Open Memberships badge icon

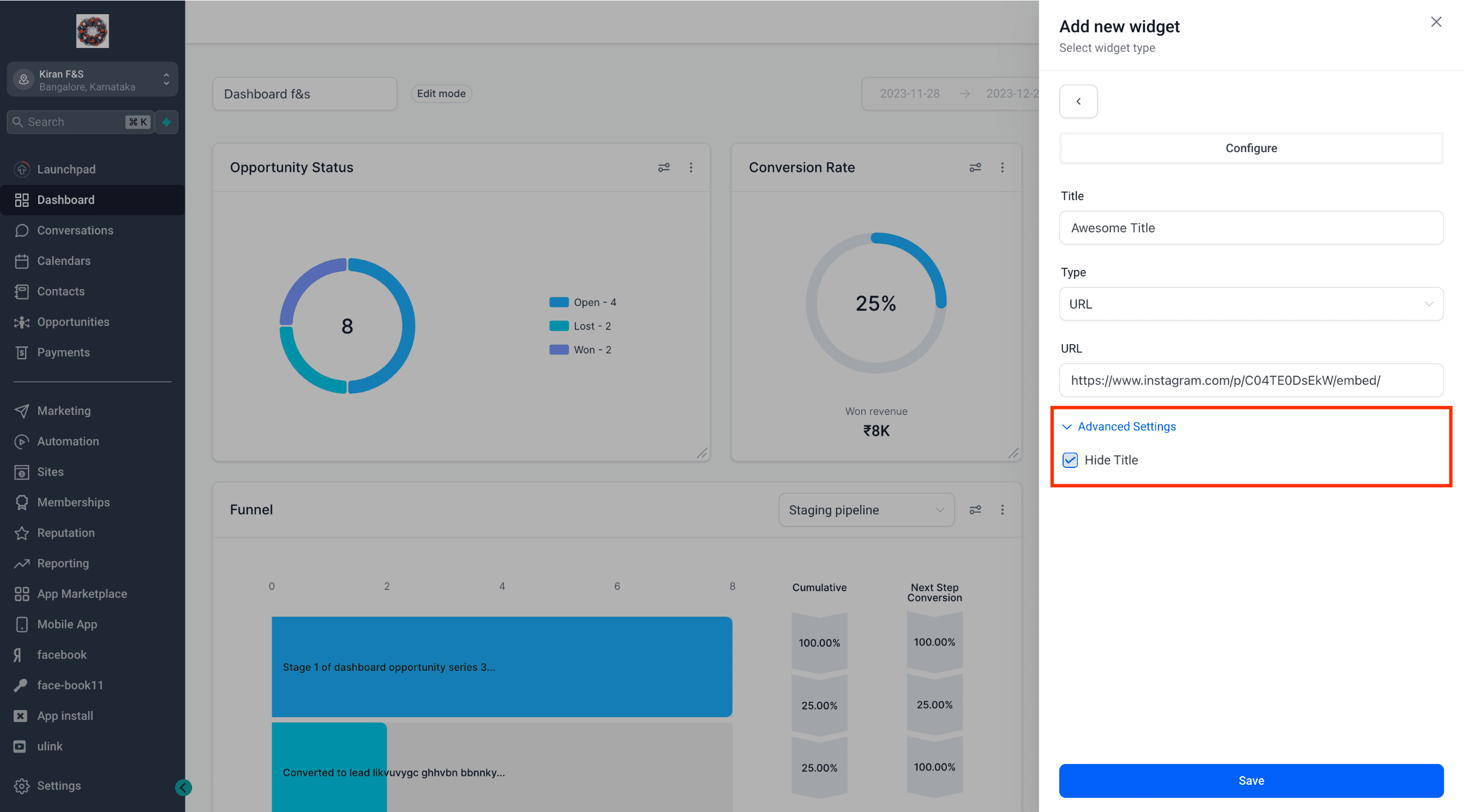click(22, 502)
